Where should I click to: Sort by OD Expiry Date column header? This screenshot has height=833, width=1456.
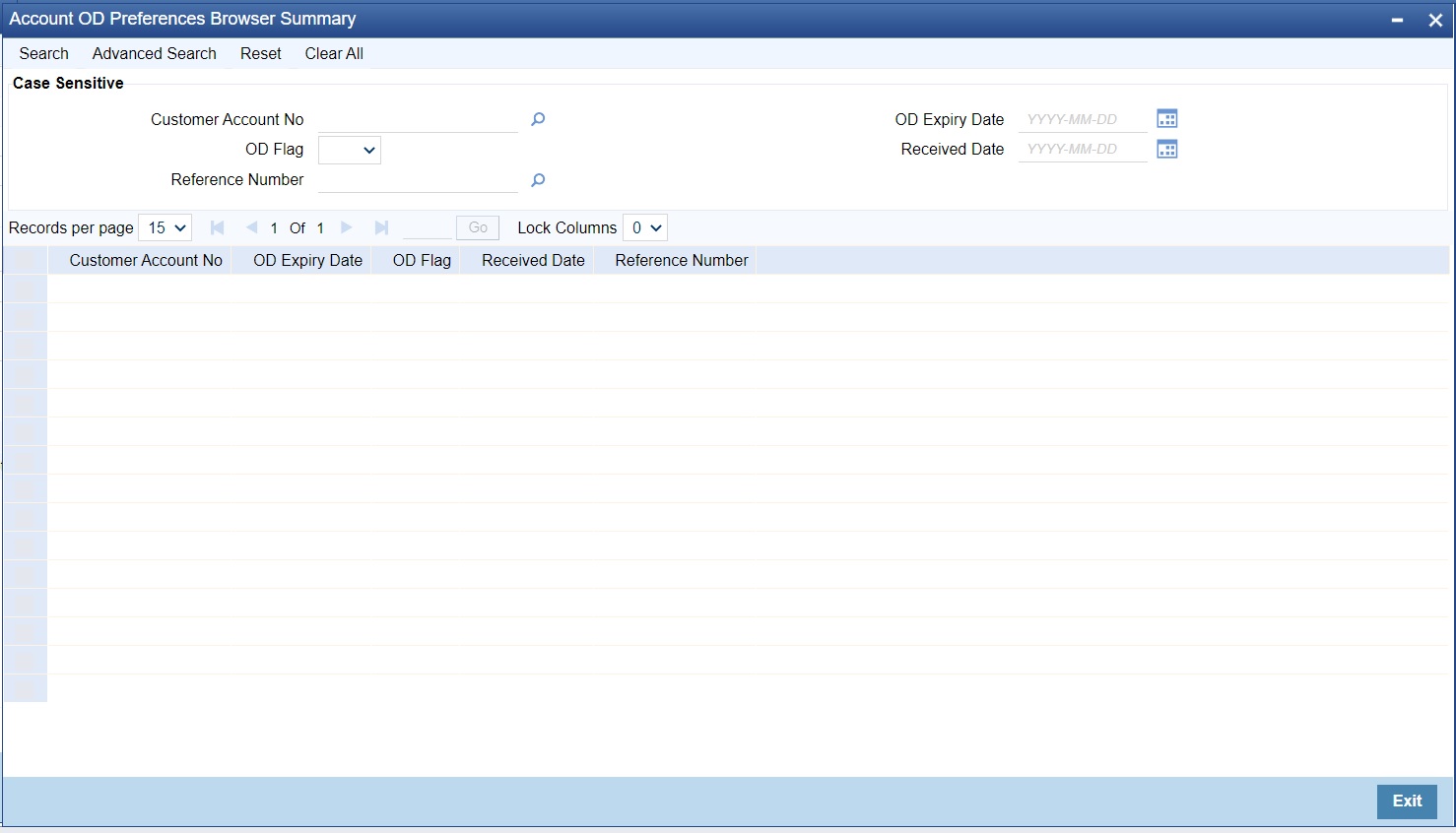pyautogui.click(x=308, y=260)
